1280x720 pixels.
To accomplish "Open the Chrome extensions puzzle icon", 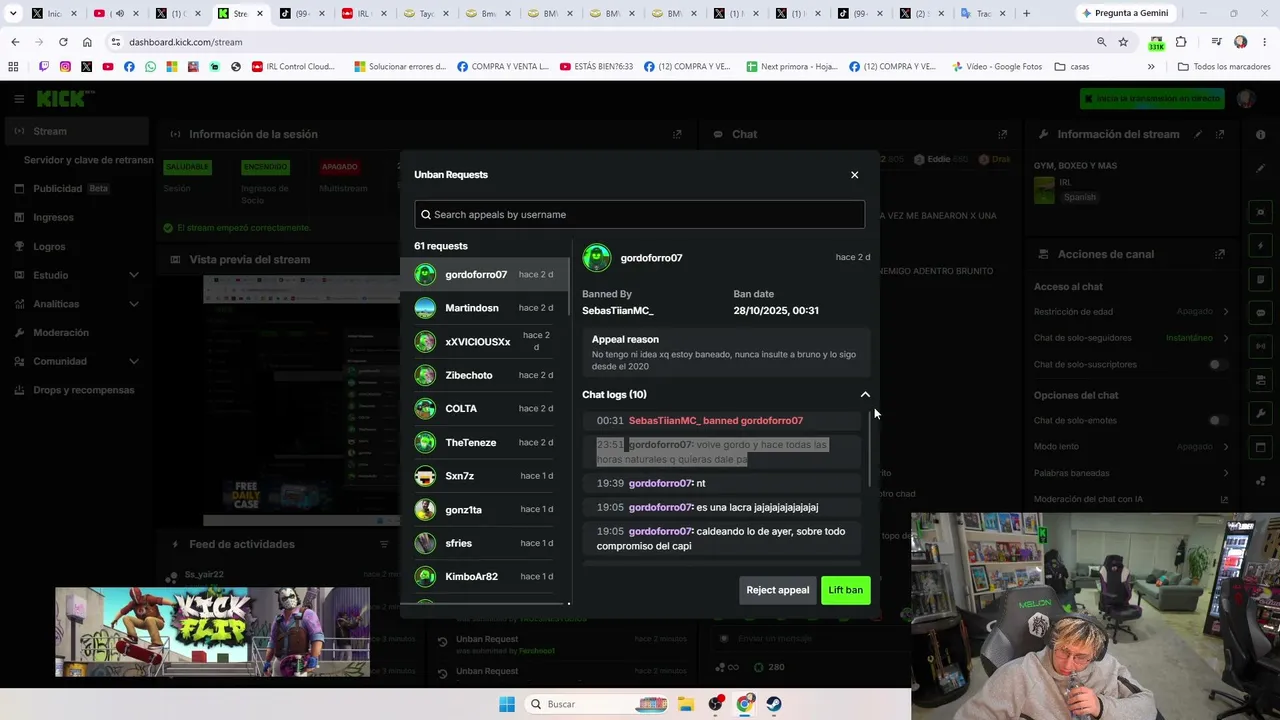I will 1181,42.
